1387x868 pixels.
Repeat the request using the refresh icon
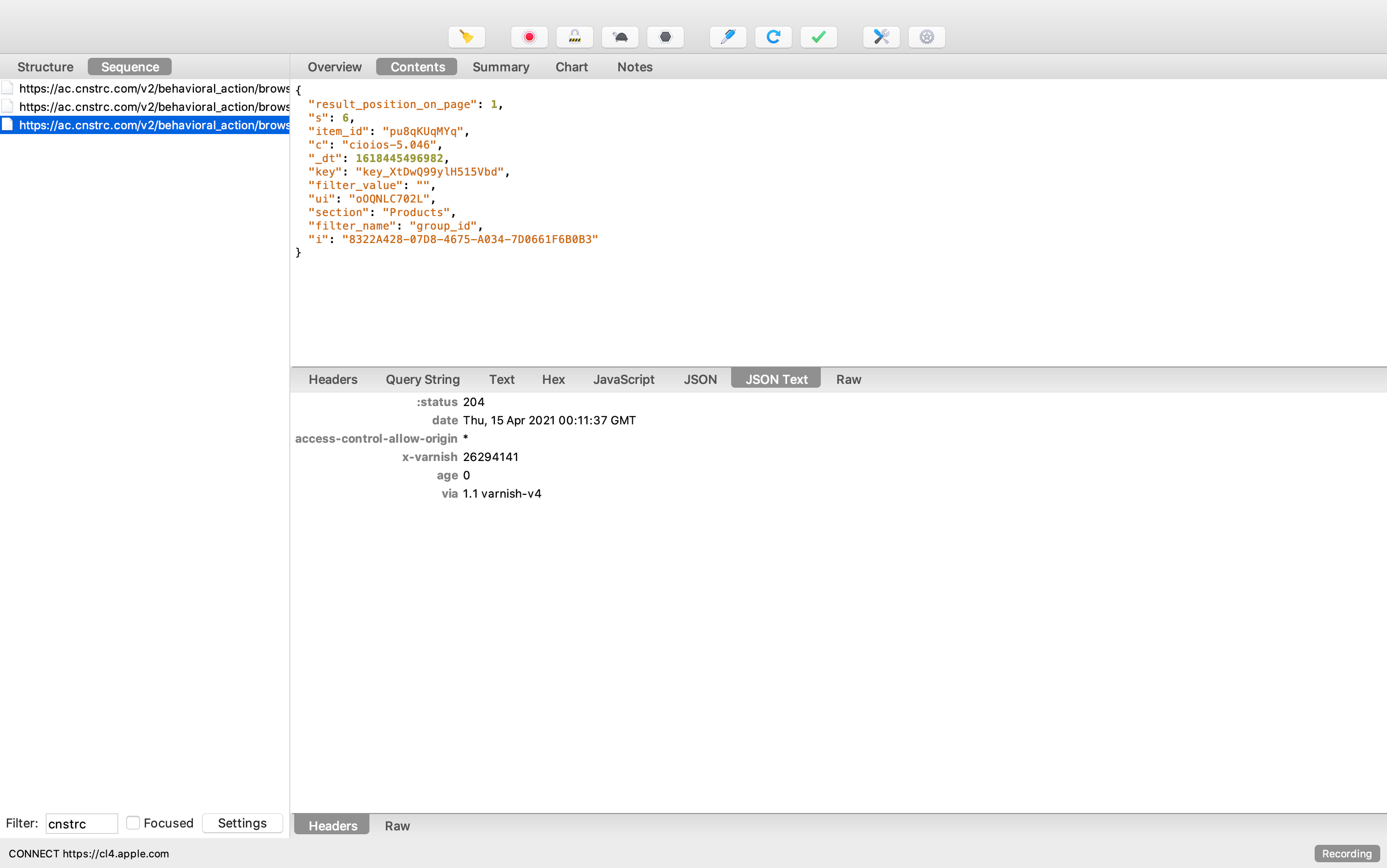click(773, 37)
